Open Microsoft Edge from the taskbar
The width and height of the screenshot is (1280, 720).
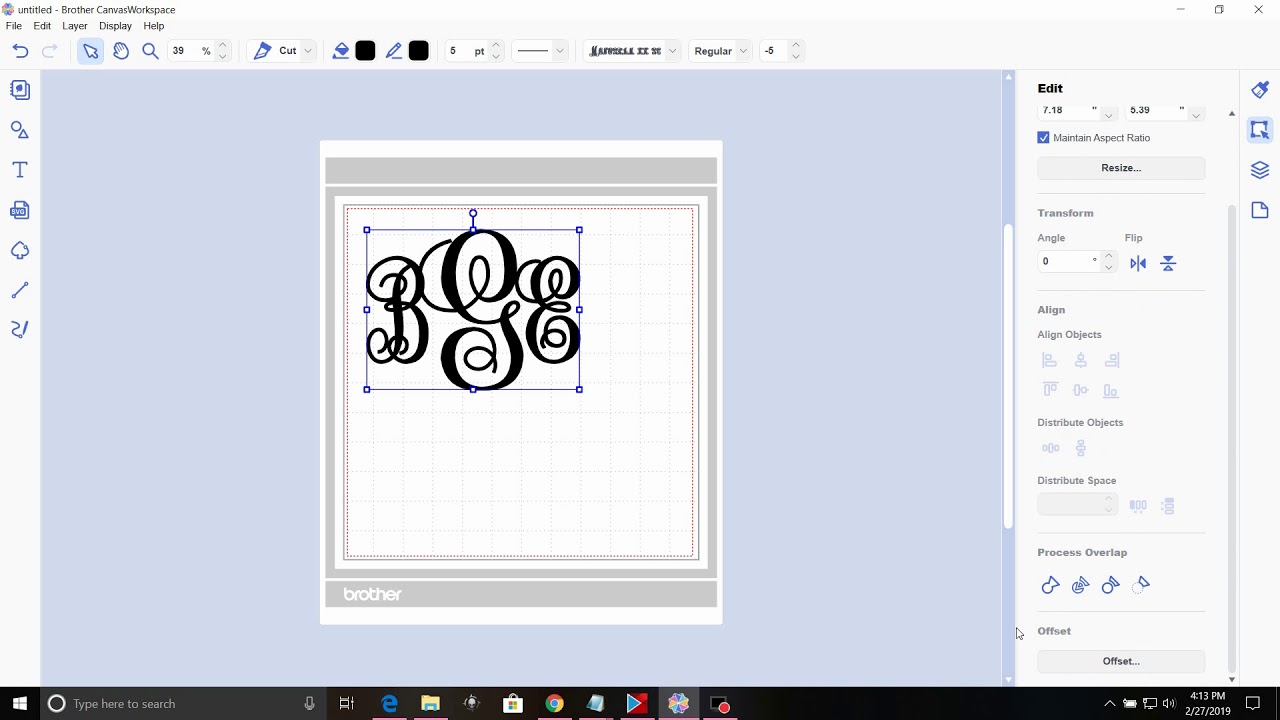[389, 704]
